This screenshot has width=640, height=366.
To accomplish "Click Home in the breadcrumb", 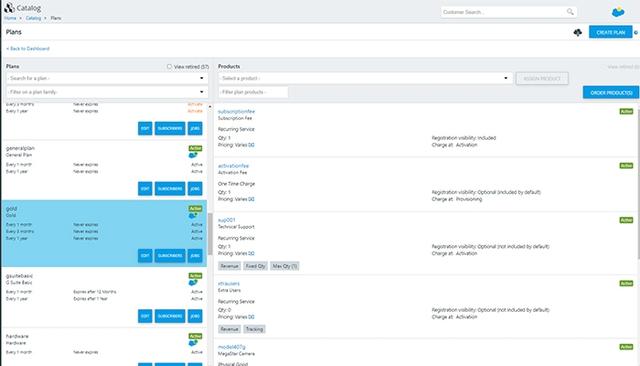I will (10, 18).
